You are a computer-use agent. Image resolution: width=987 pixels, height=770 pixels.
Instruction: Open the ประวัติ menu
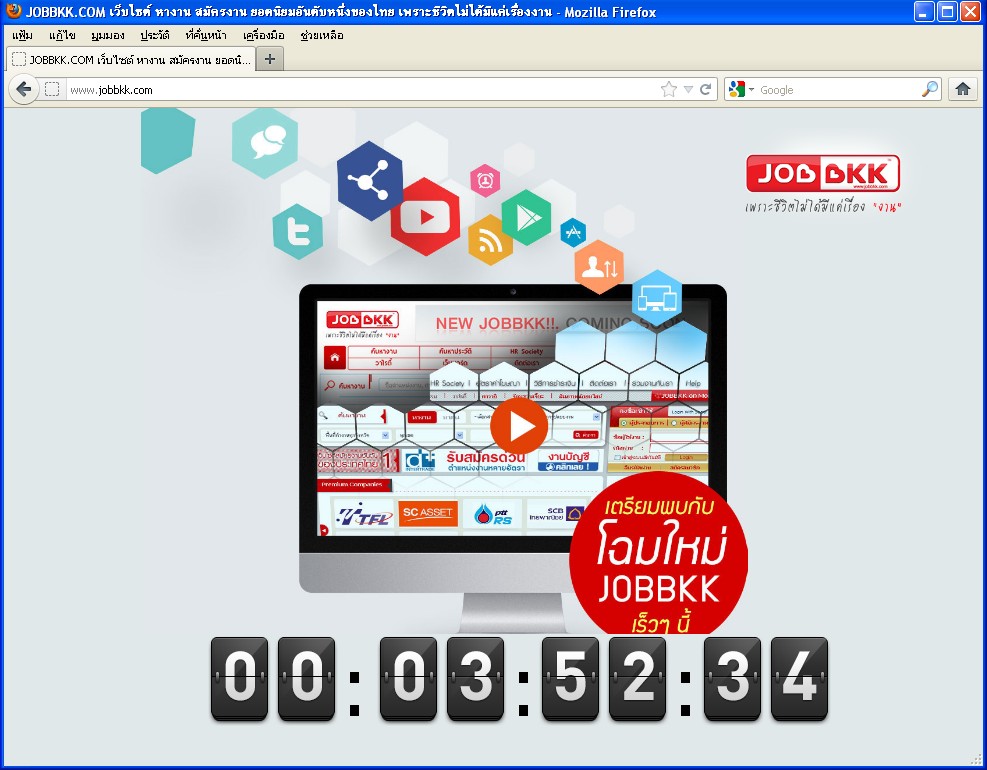155,35
